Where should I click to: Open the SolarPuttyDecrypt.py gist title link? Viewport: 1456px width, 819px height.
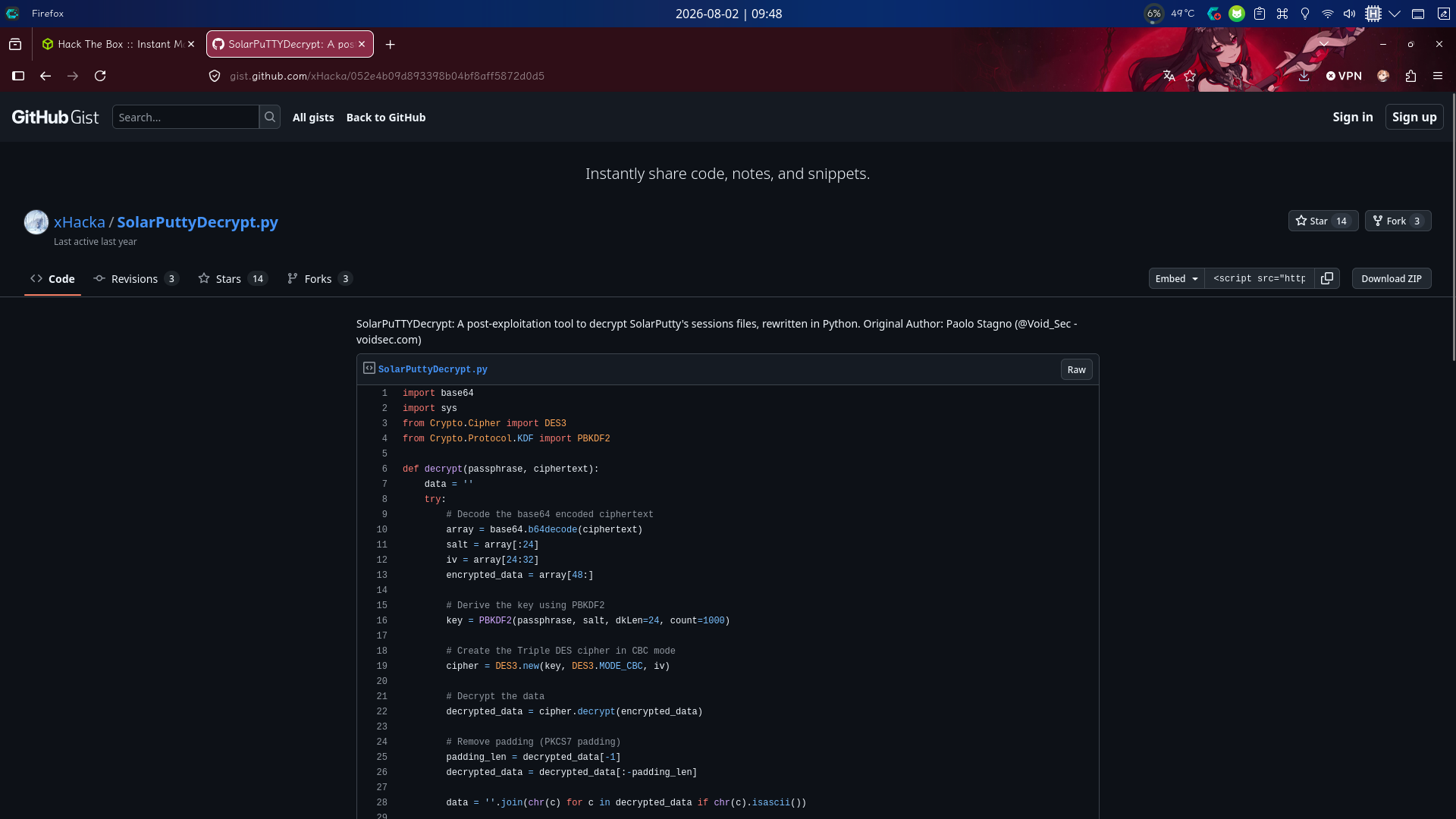click(x=197, y=222)
